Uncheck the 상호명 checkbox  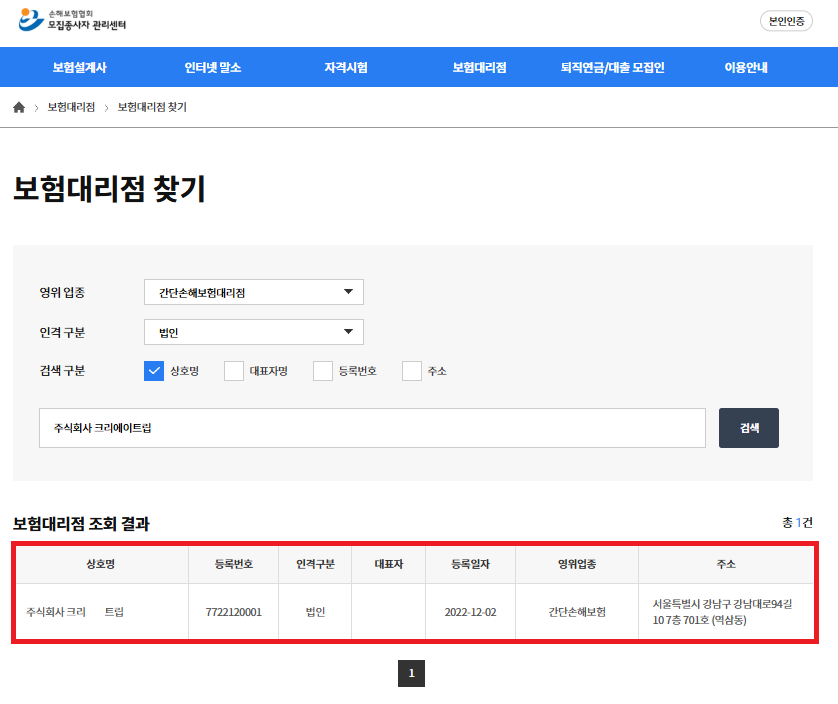point(154,371)
